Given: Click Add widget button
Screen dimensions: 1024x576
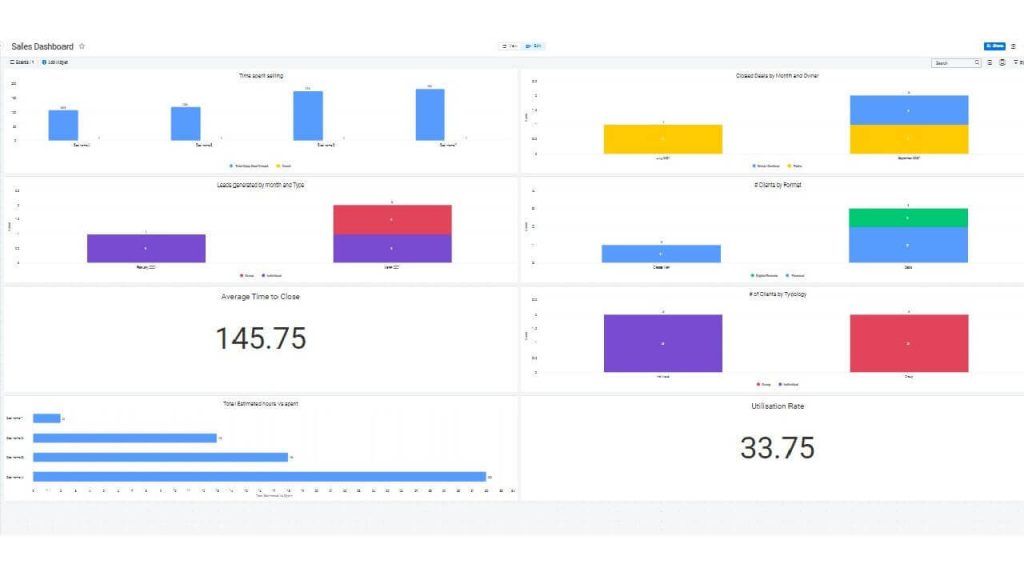Looking at the screenshot, I should pyautogui.click(x=55, y=62).
